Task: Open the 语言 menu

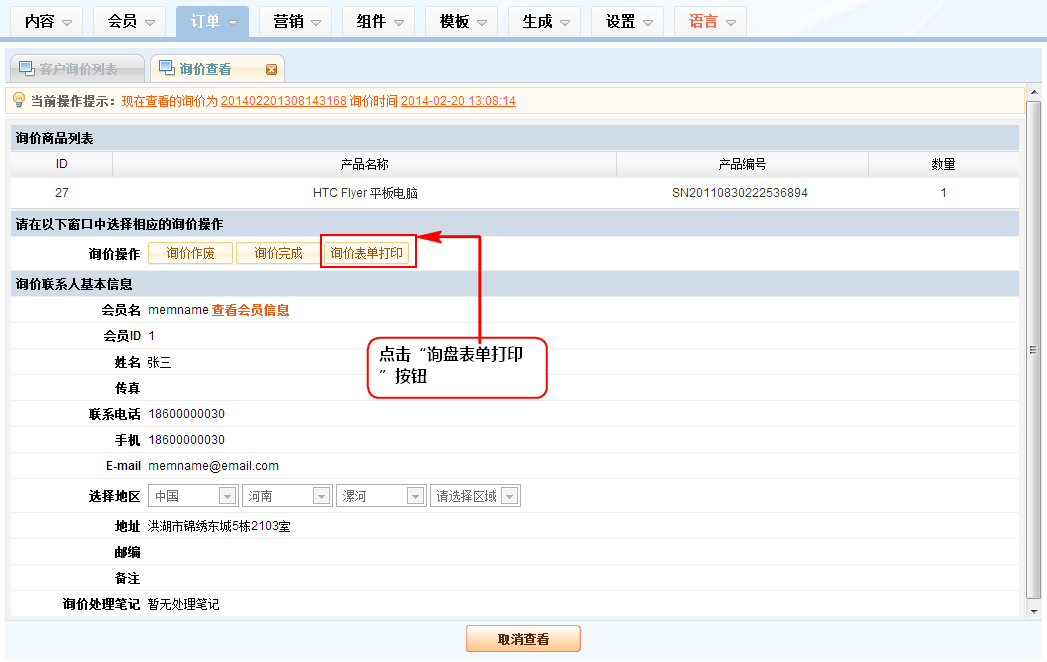Action: tap(714, 22)
